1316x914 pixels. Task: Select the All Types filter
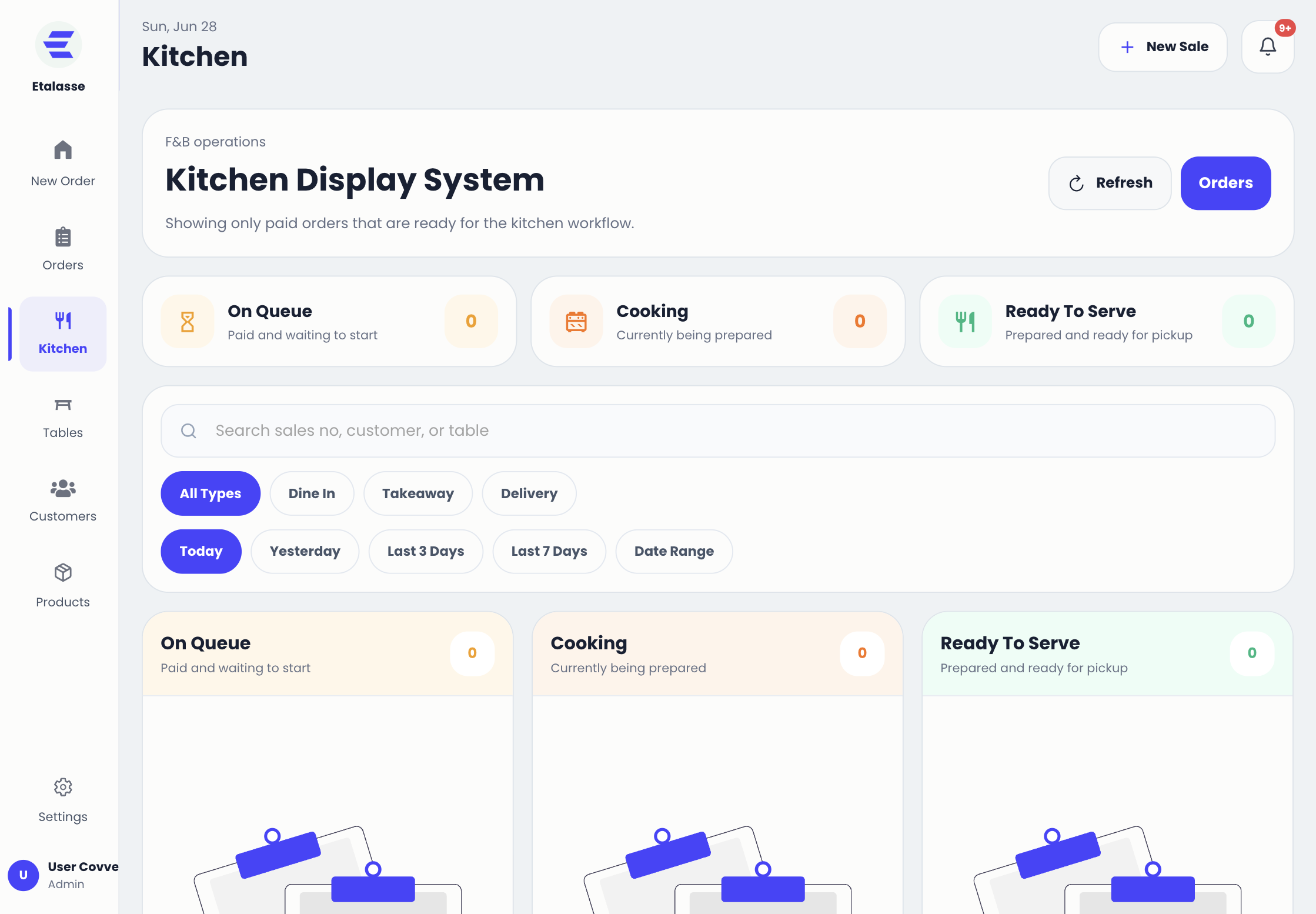coord(211,493)
